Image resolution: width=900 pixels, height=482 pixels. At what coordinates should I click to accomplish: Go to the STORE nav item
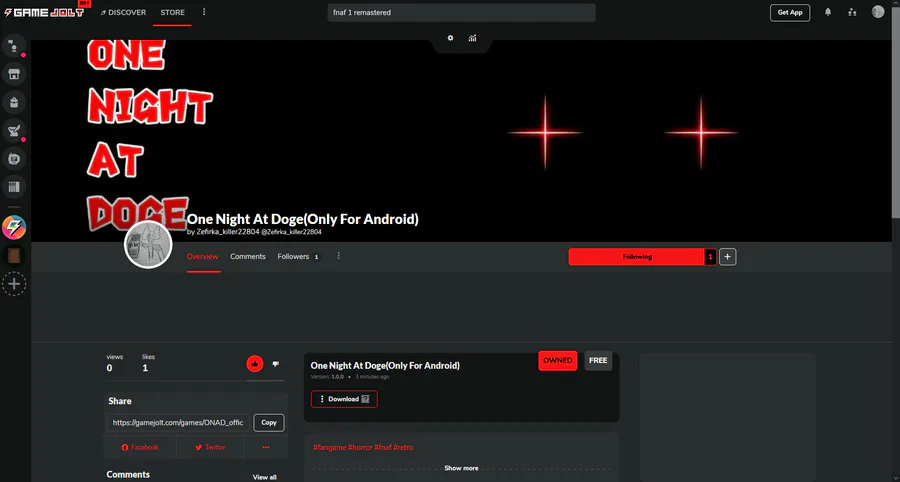coord(173,12)
